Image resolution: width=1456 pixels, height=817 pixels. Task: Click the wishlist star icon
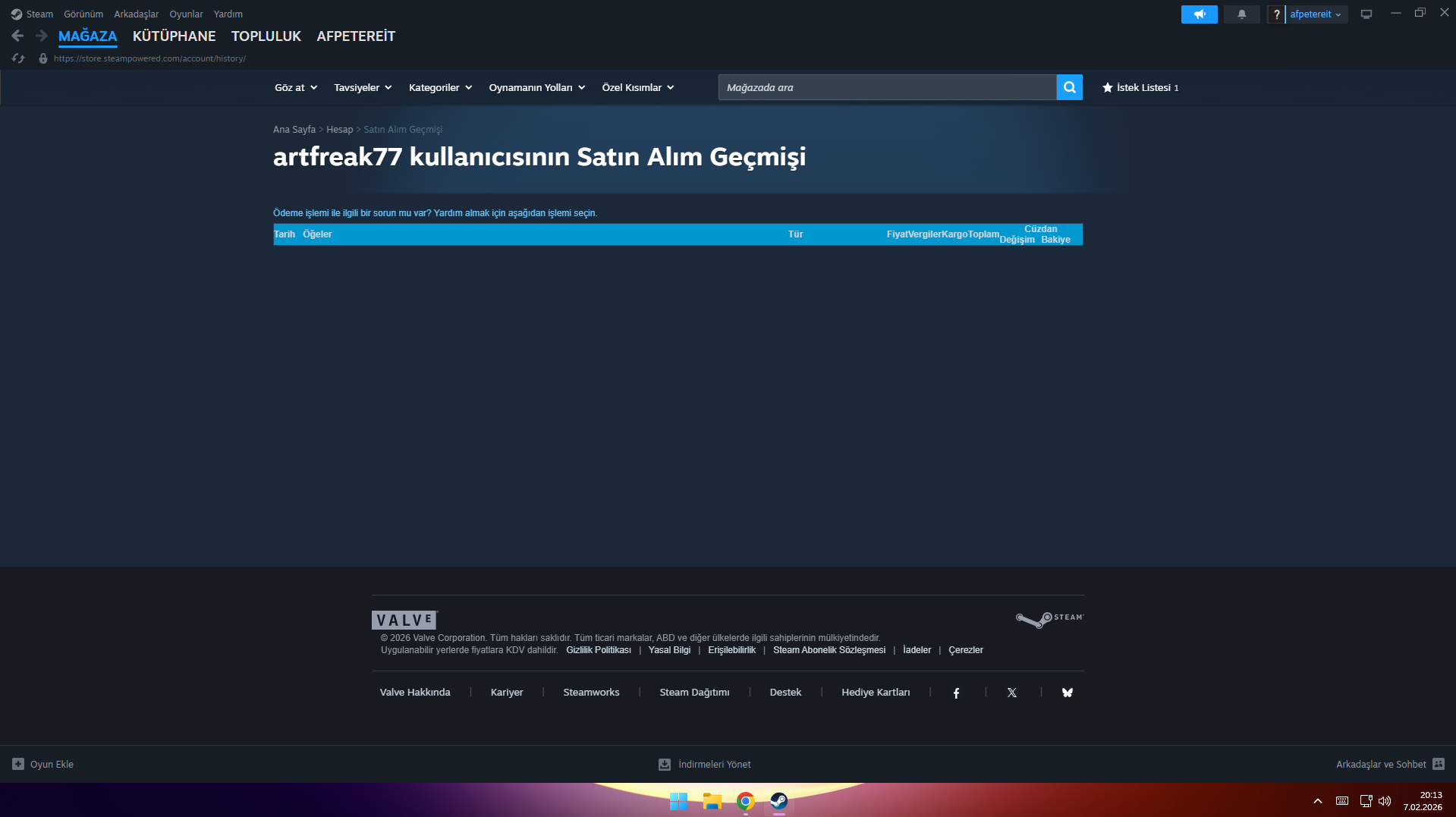click(1107, 88)
